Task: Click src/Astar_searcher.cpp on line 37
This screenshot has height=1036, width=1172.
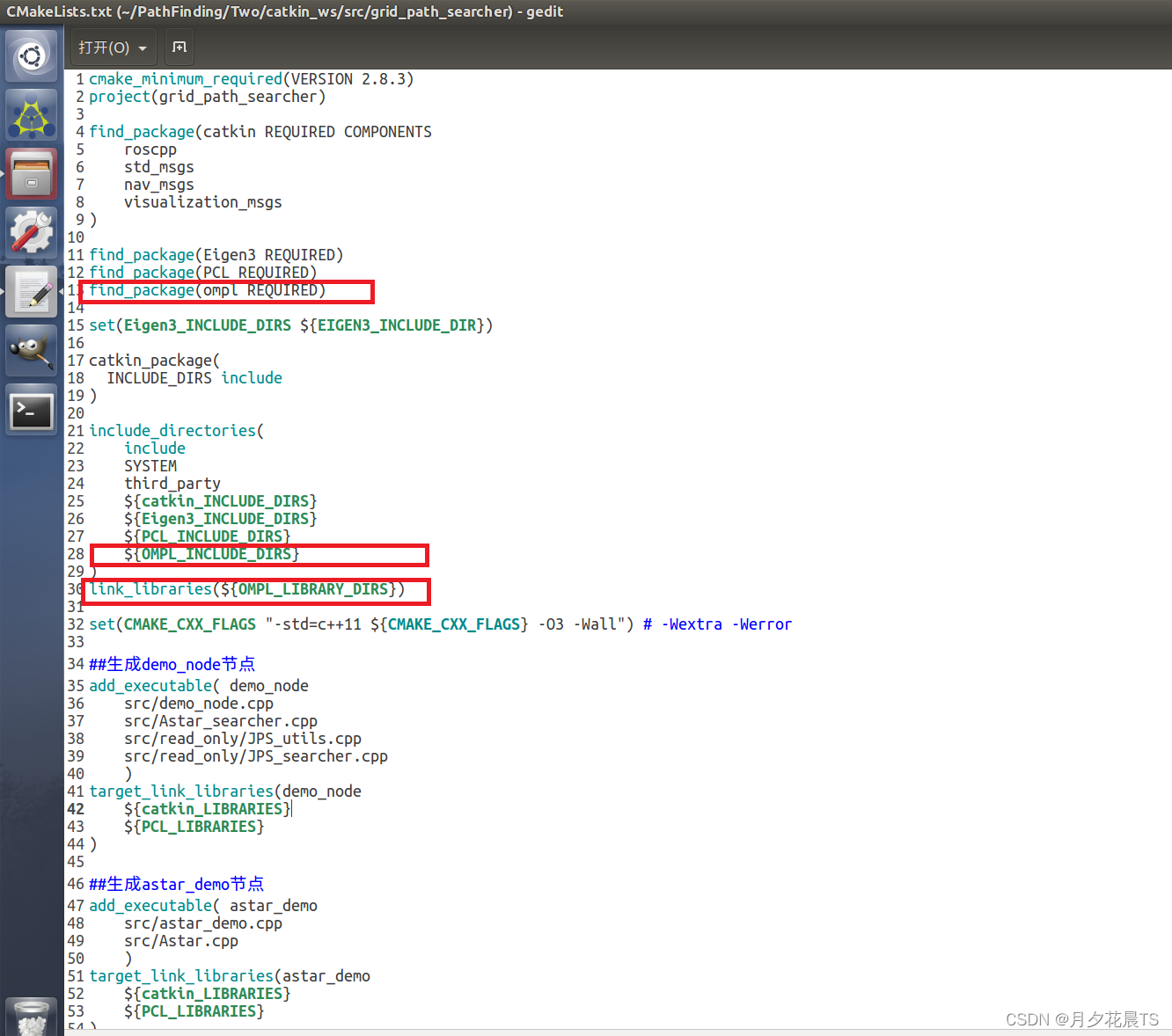Action: (x=221, y=721)
